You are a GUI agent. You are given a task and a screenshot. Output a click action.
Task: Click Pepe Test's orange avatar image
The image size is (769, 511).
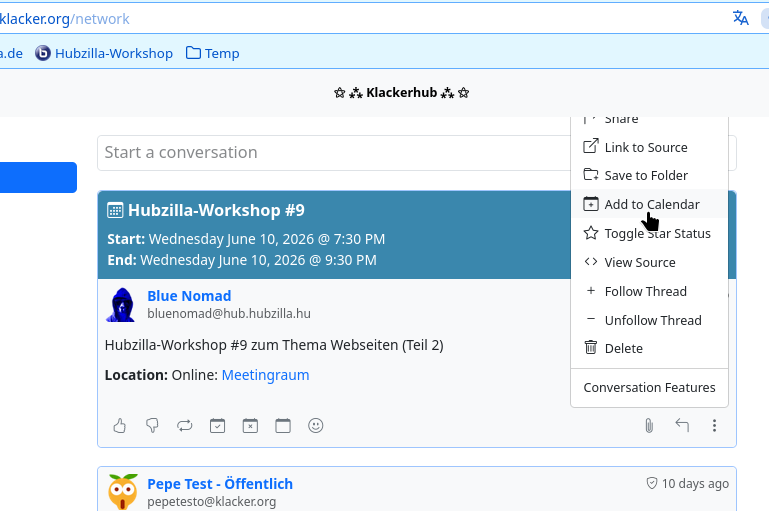(x=123, y=492)
